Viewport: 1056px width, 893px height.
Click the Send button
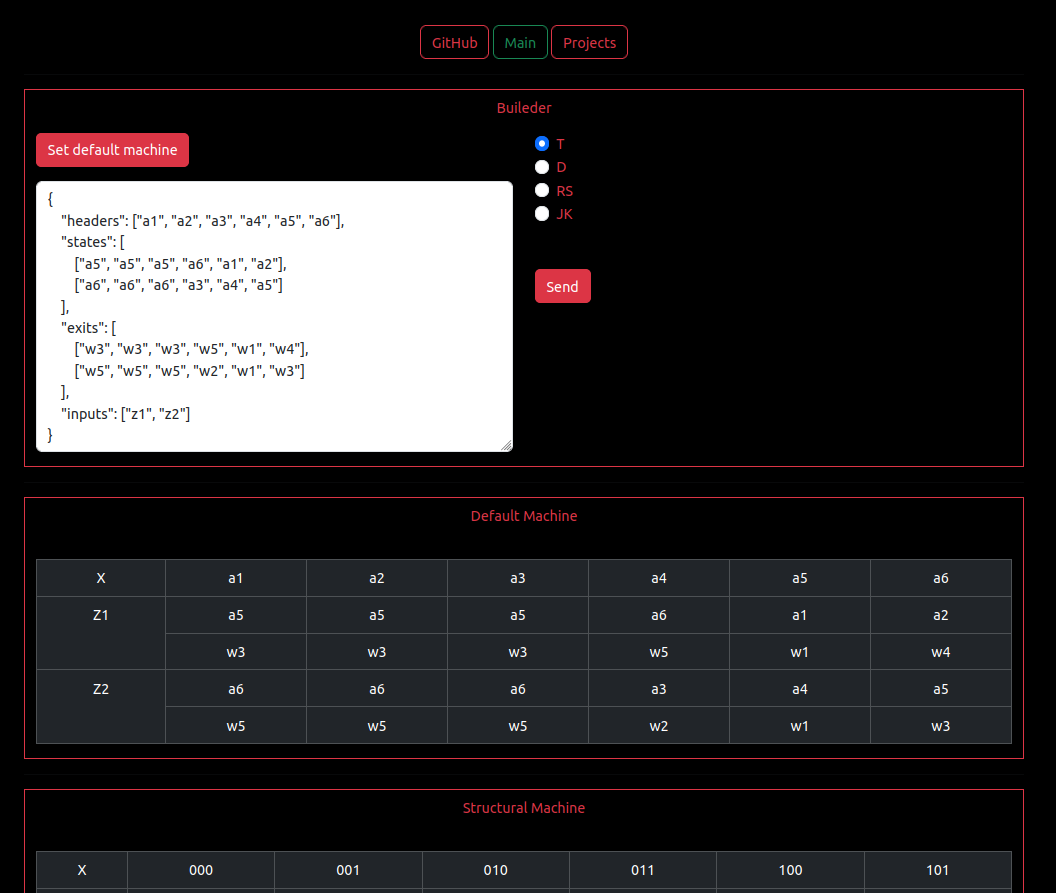click(x=562, y=287)
